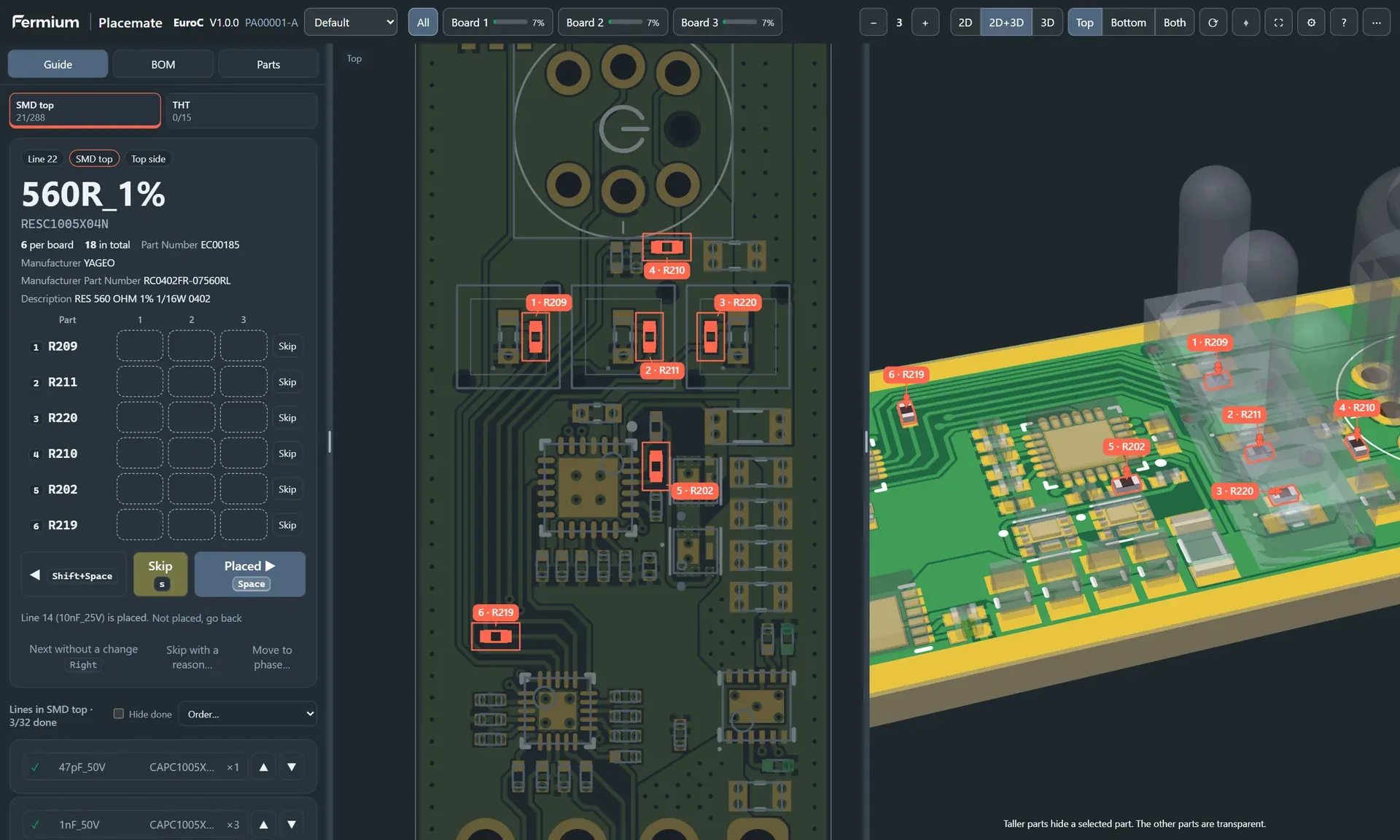The height and width of the screenshot is (840, 1400).
Task: Toggle fullscreen mode icon
Action: pos(1278,23)
